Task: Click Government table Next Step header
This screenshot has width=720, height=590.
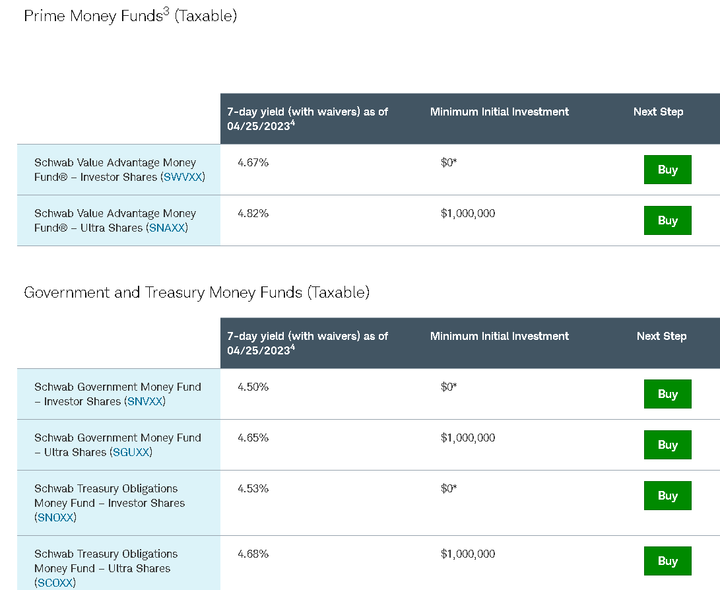Action: tap(661, 337)
